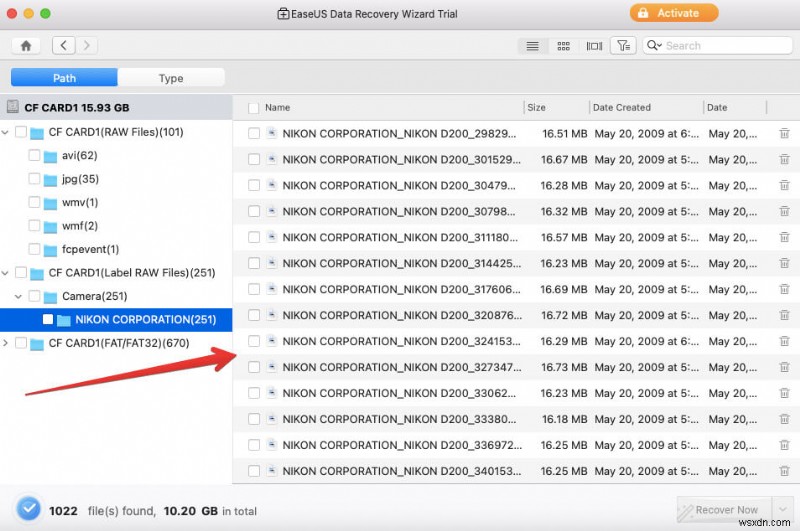
Task: Check the wmv(1) folder checkbox
Action: click(34, 202)
